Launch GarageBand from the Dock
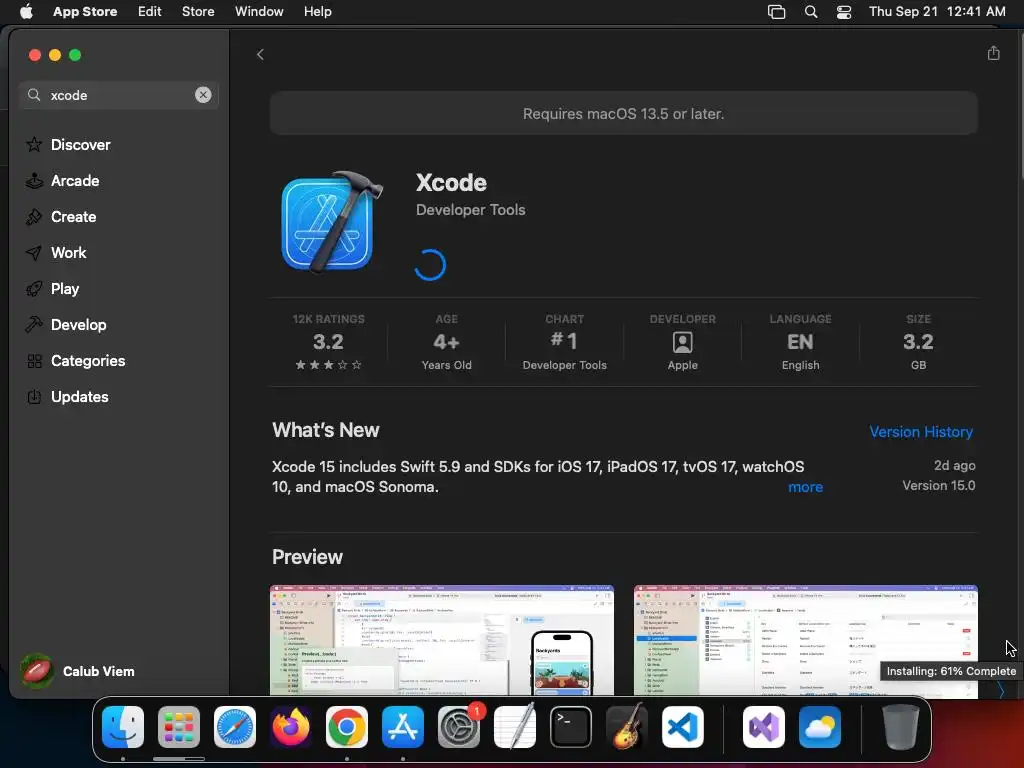 click(x=627, y=727)
